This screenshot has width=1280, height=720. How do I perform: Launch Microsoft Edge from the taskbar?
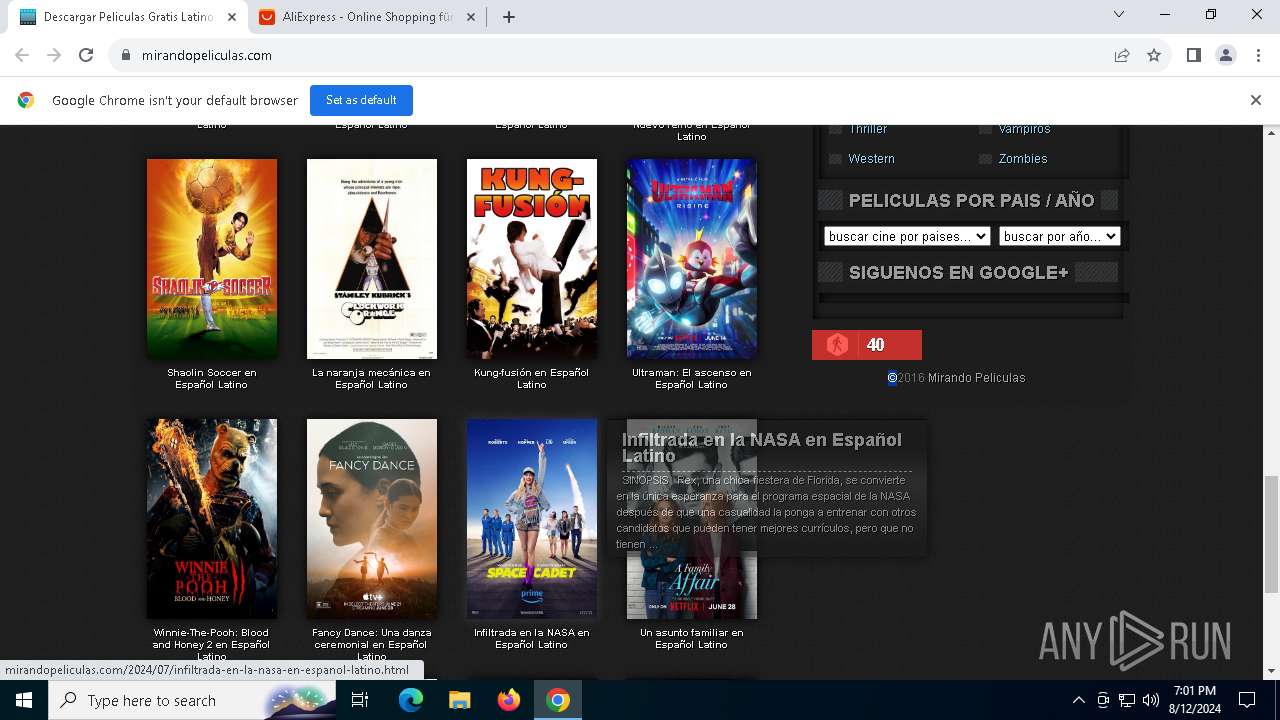(x=411, y=700)
